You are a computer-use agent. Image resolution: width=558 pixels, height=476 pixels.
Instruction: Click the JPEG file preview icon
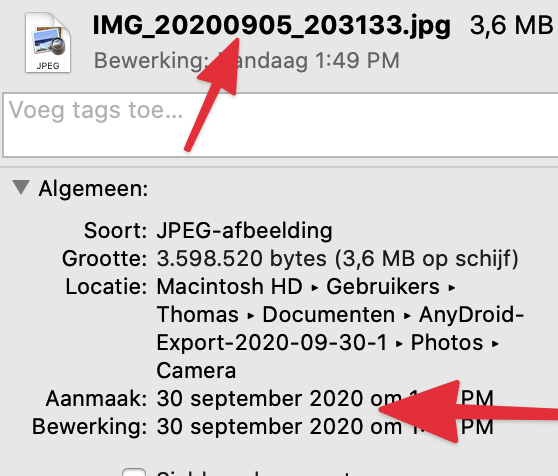pos(48,43)
